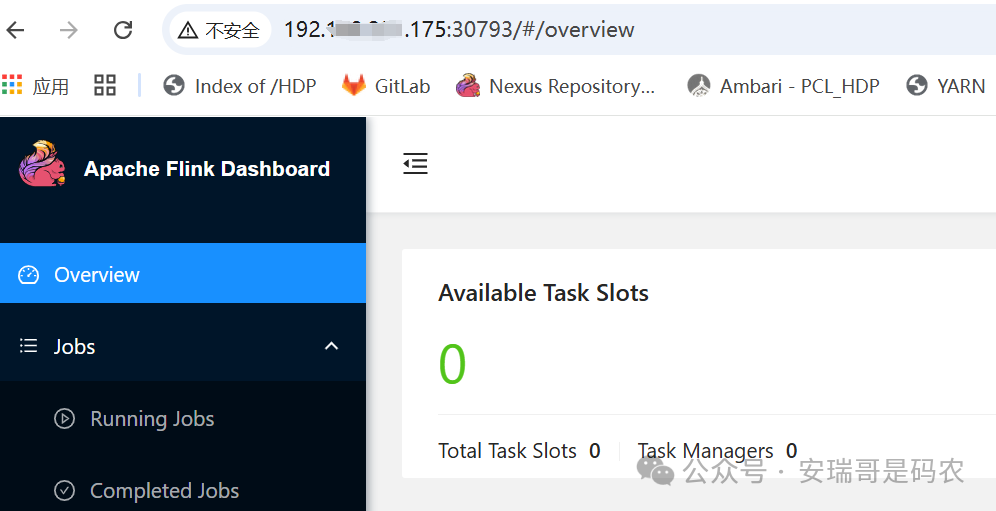Click the Available Task Slots heading
996x511 pixels.
click(544, 293)
